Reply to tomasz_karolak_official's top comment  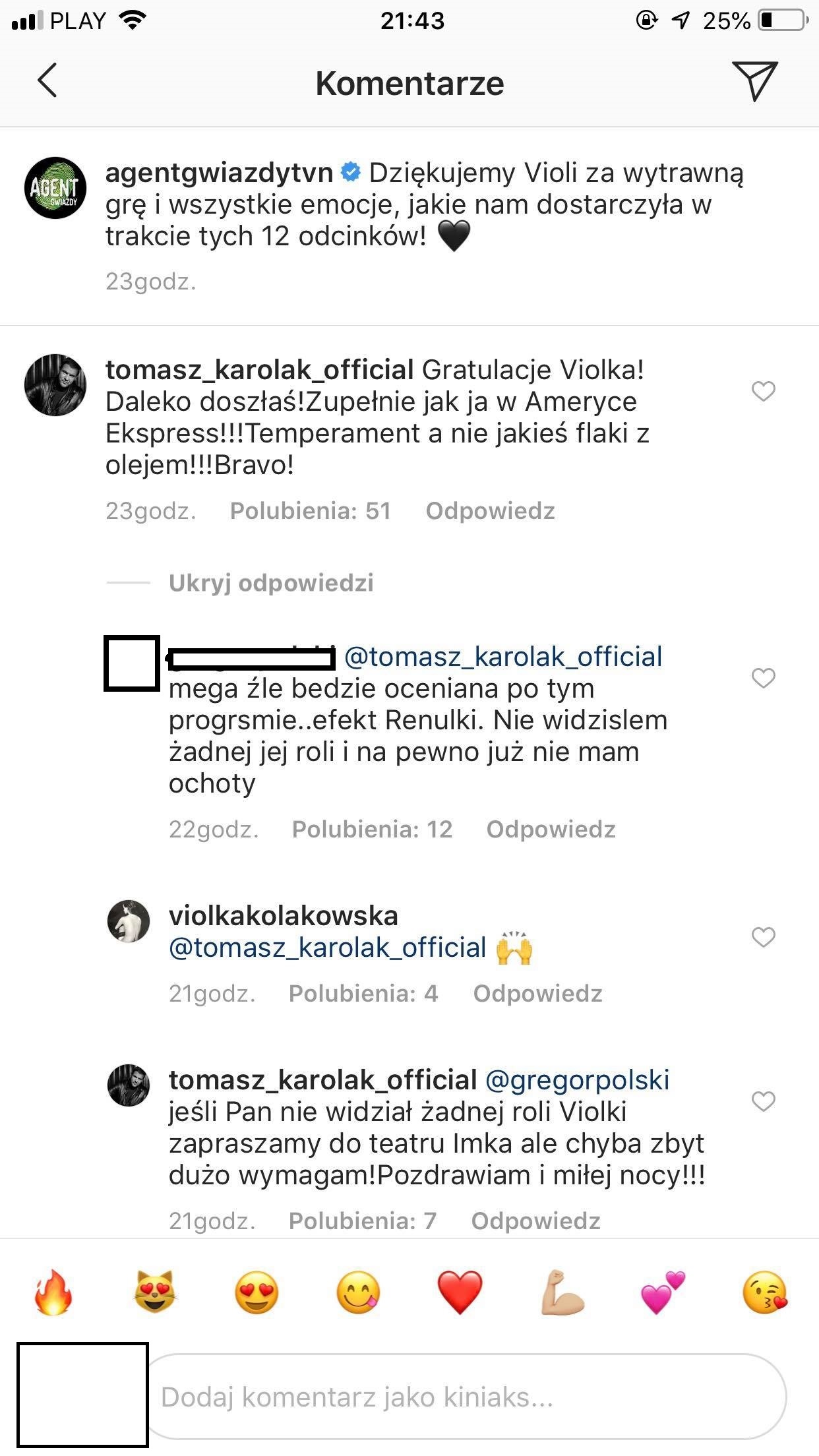click(x=490, y=511)
